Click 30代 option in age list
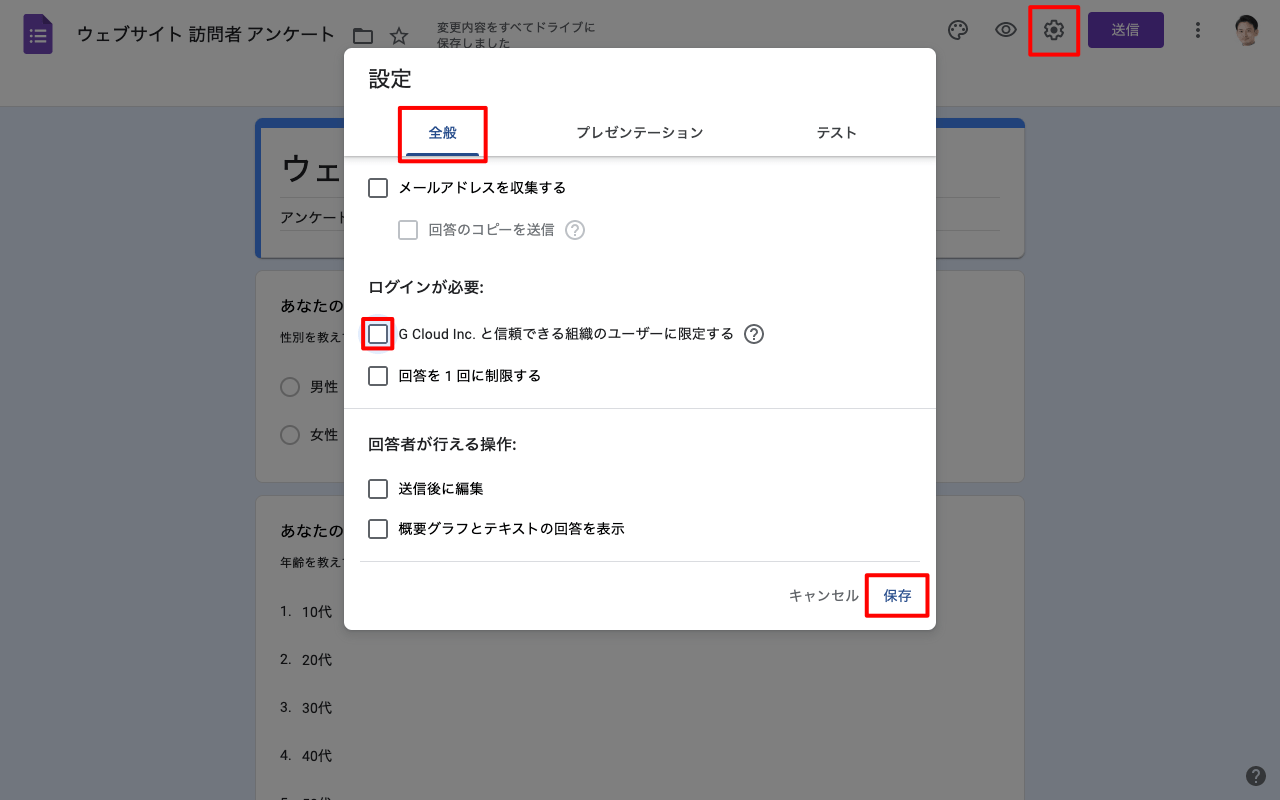This screenshot has height=800, width=1280. tap(317, 708)
